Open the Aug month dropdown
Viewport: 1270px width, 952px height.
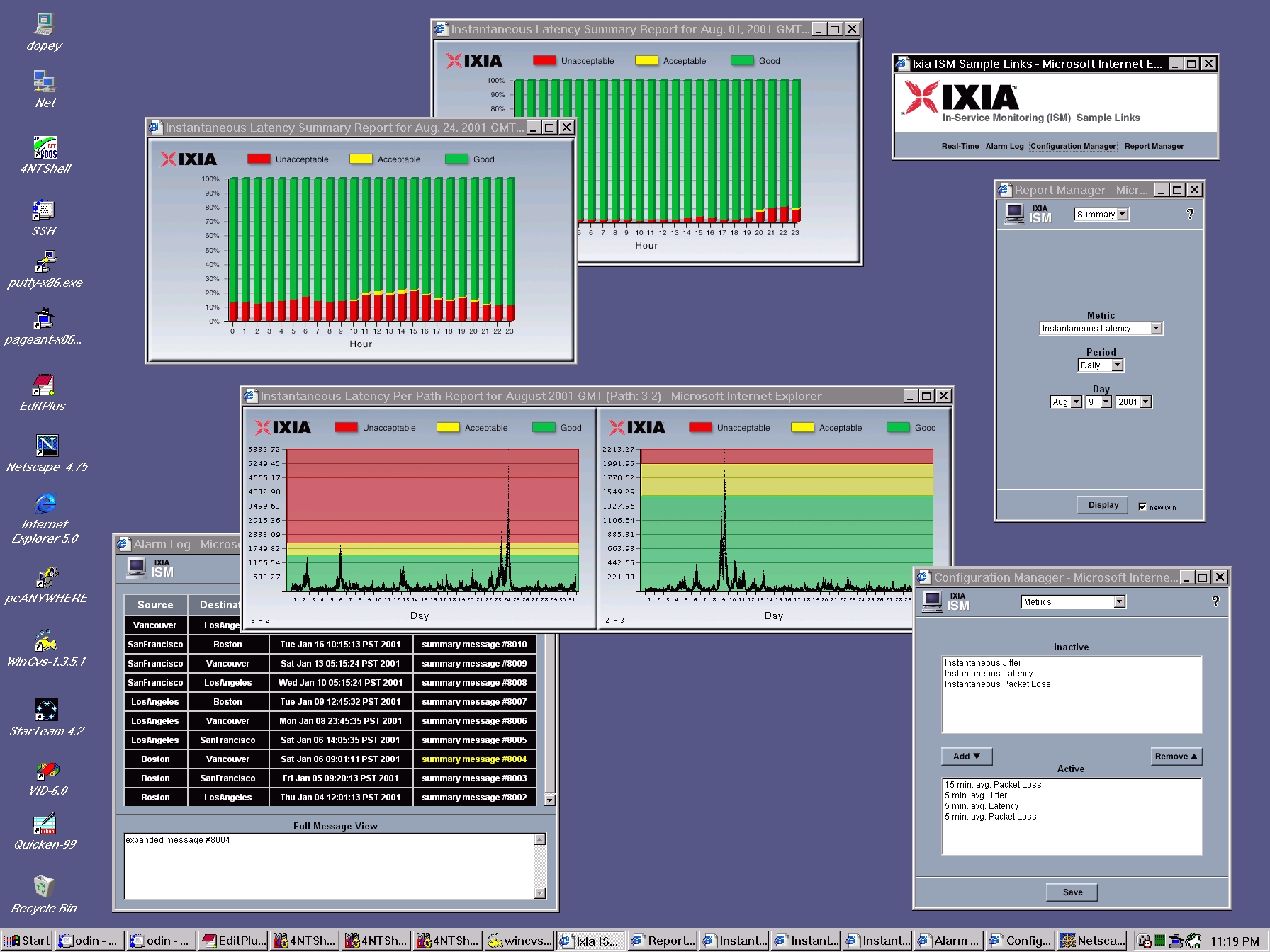[x=1066, y=402]
